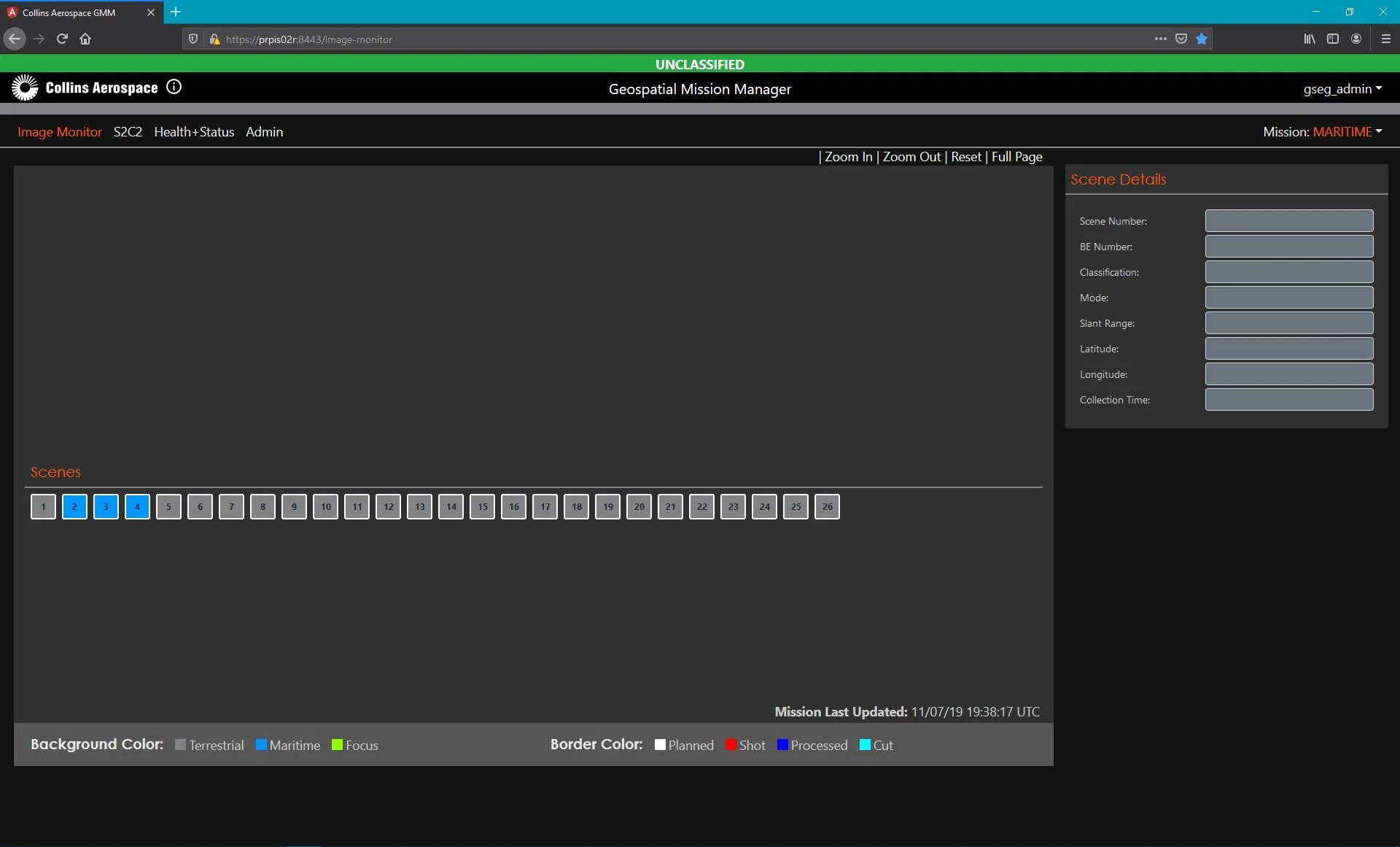
Task: Select scene 5 tile
Action: [x=168, y=507]
